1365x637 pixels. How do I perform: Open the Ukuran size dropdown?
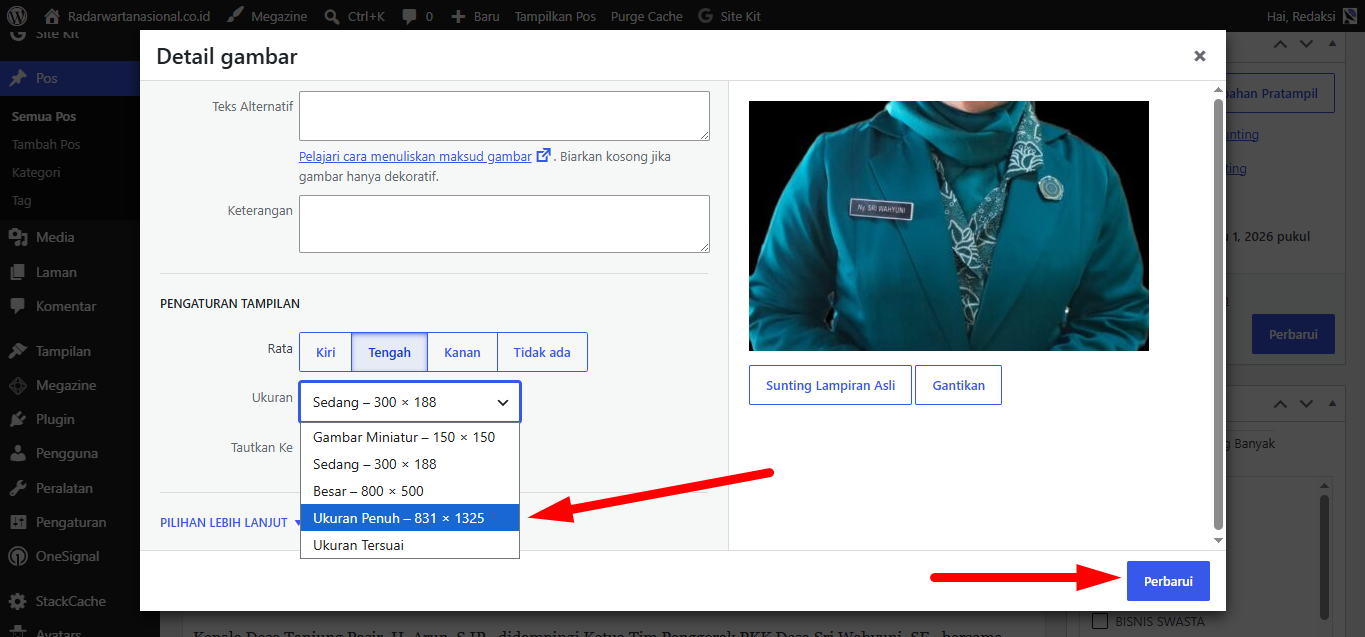[x=410, y=402]
